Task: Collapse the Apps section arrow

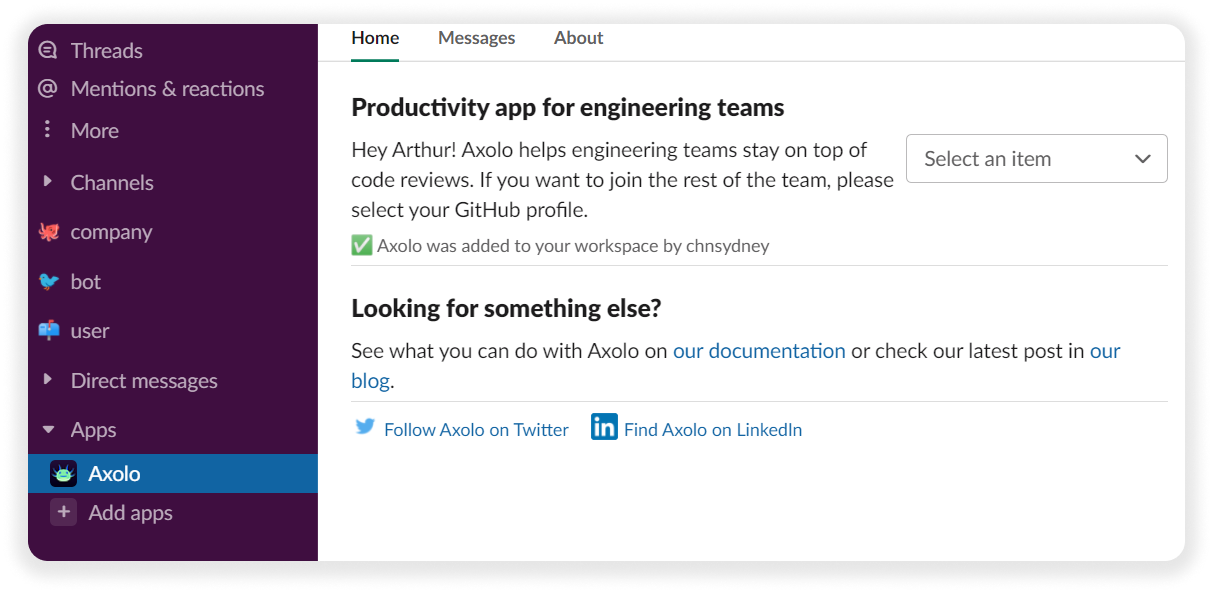Action: coord(48,430)
